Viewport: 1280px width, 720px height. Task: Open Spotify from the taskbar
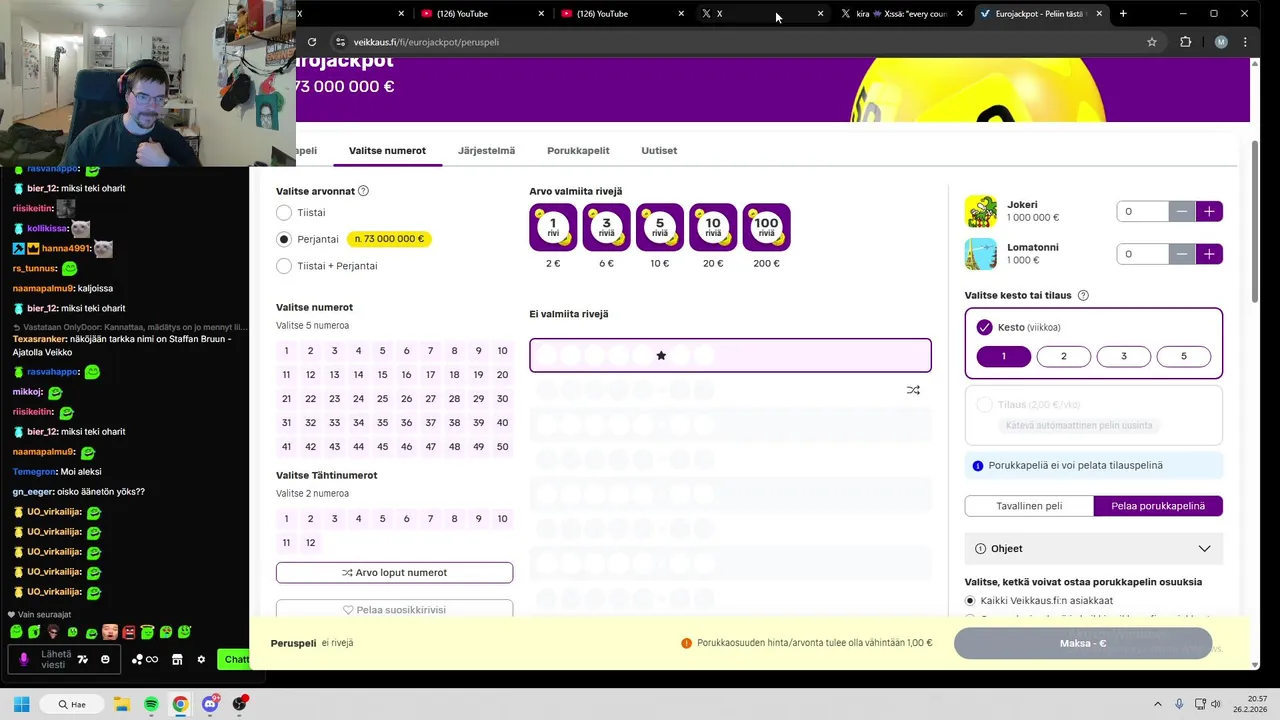coord(151,704)
